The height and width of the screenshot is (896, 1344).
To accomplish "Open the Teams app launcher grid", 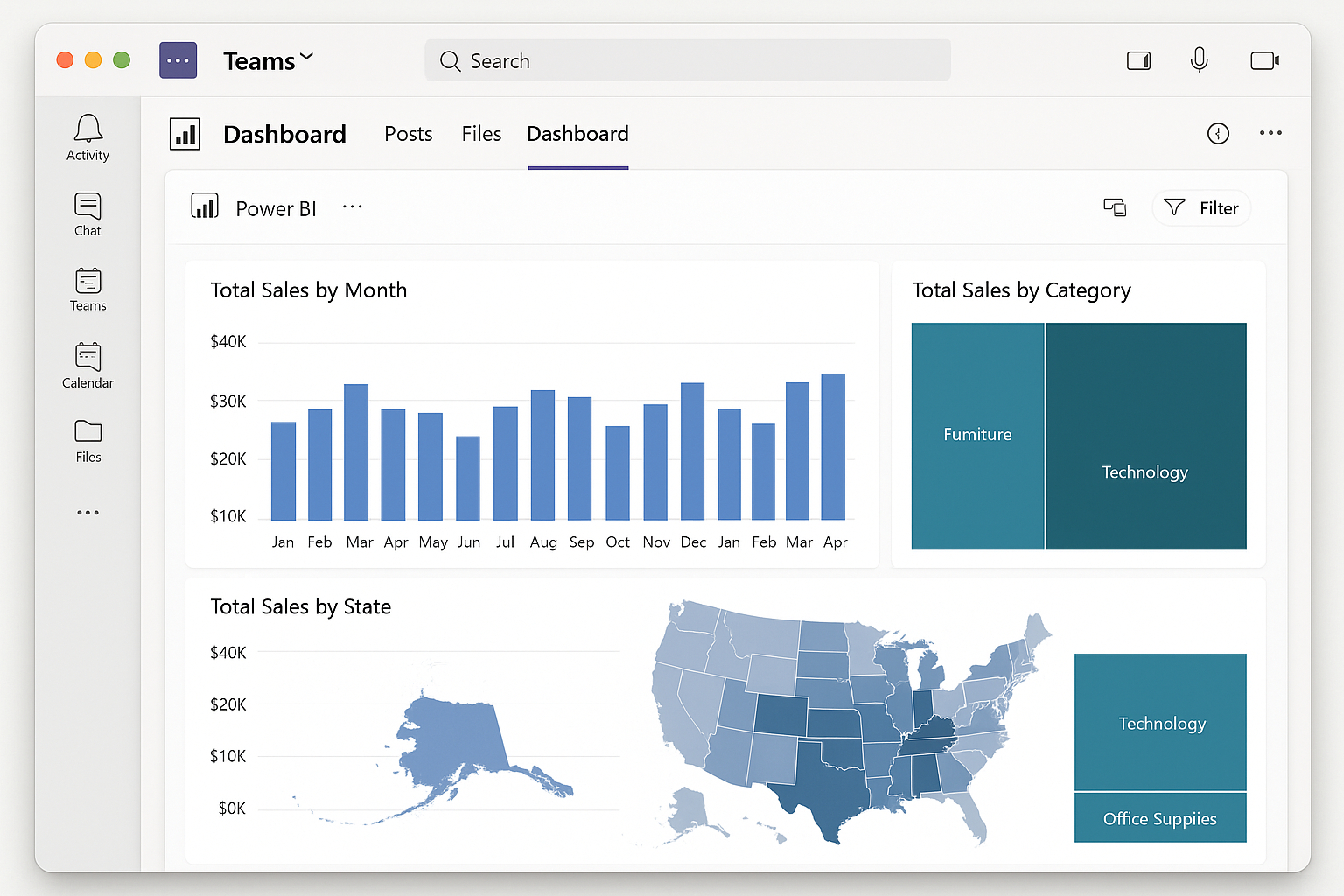I will pos(178,59).
